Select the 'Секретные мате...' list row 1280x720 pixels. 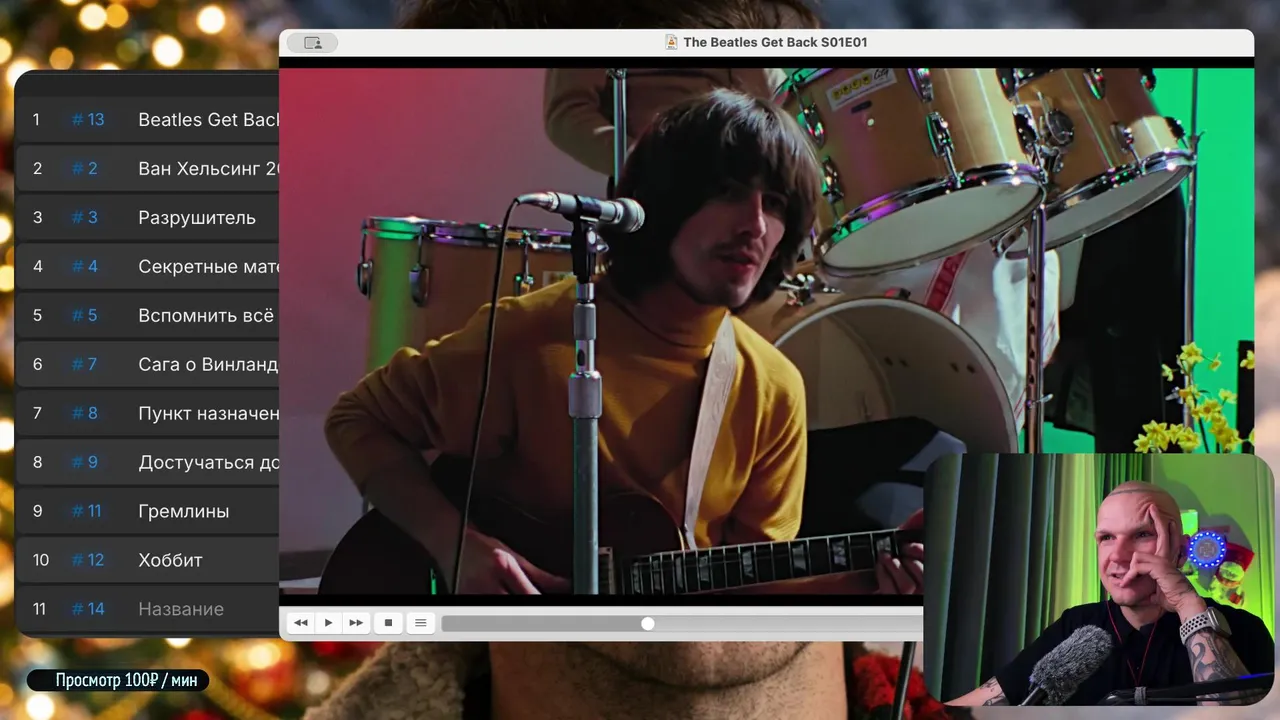(148, 266)
